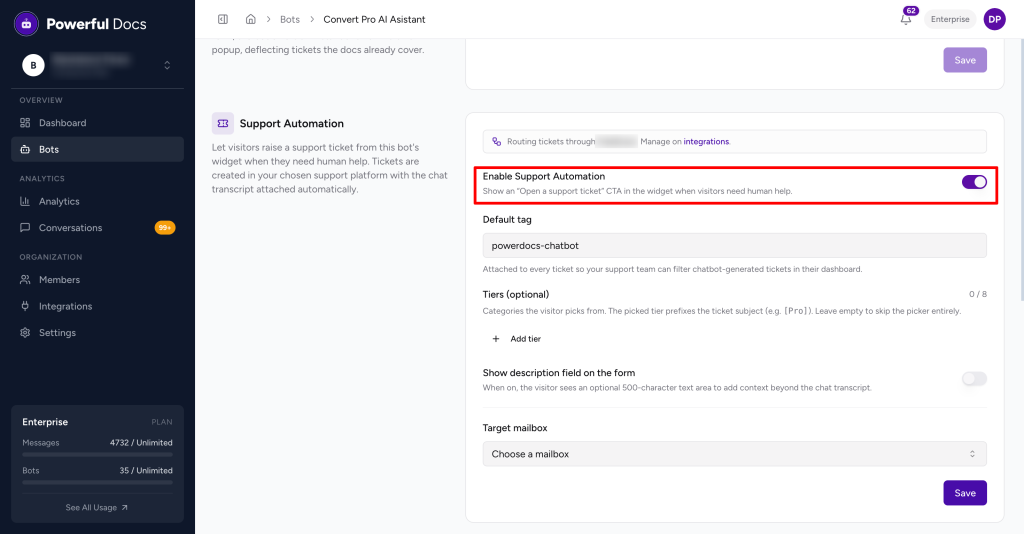Click the Tiers (optional) label

515,294
